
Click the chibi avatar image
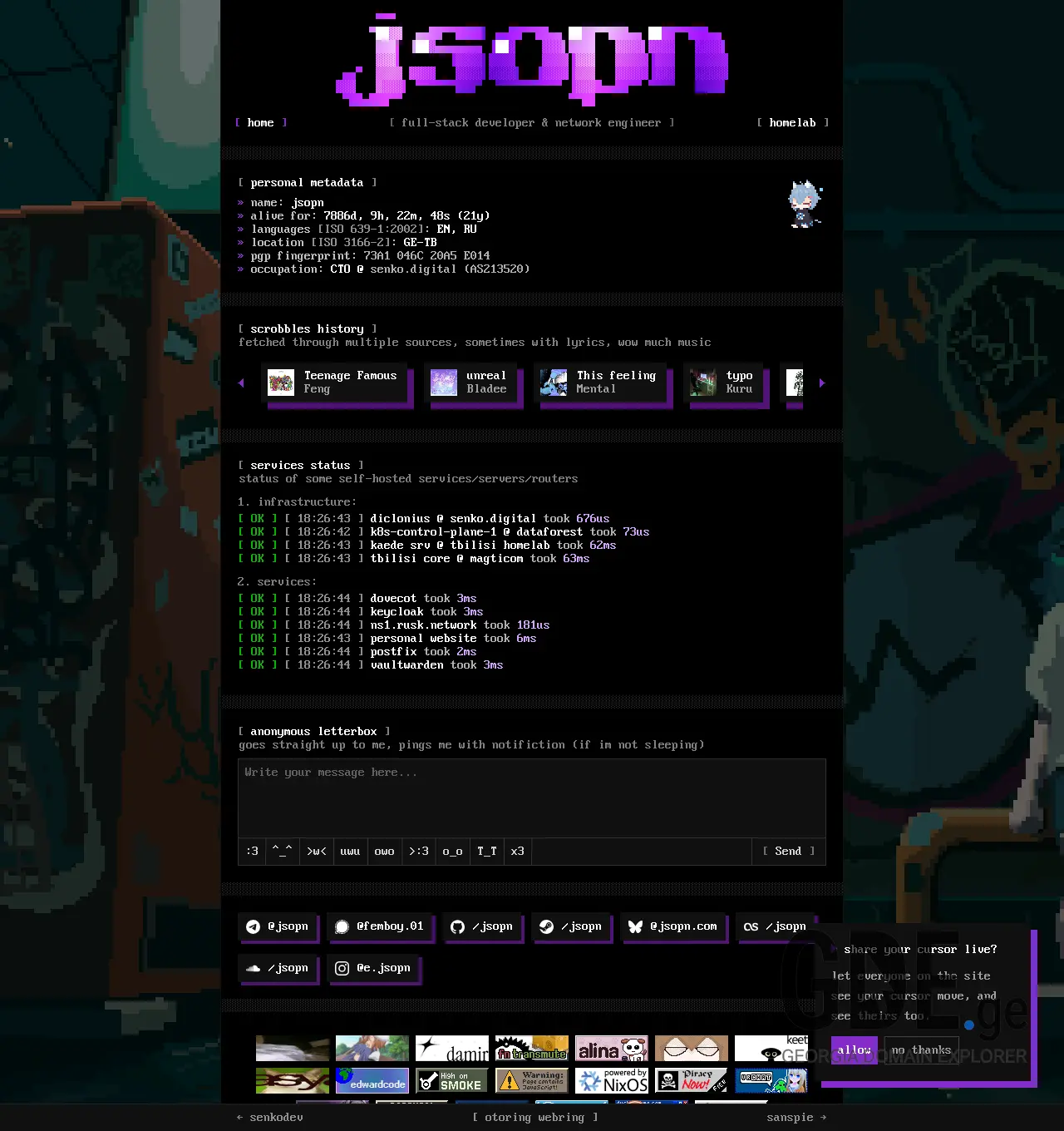pos(805,204)
